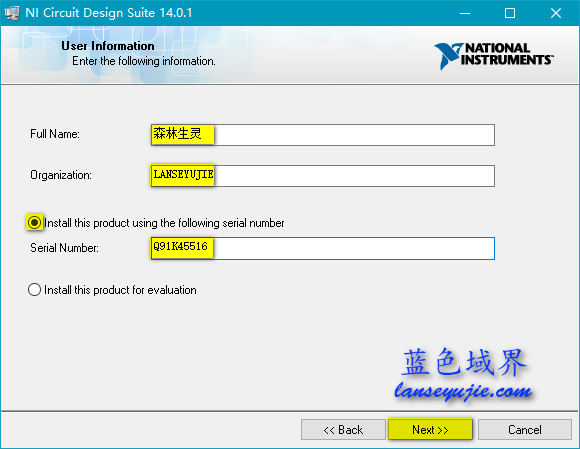Cancel the installation
The height and width of the screenshot is (449, 580).
(x=525, y=429)
